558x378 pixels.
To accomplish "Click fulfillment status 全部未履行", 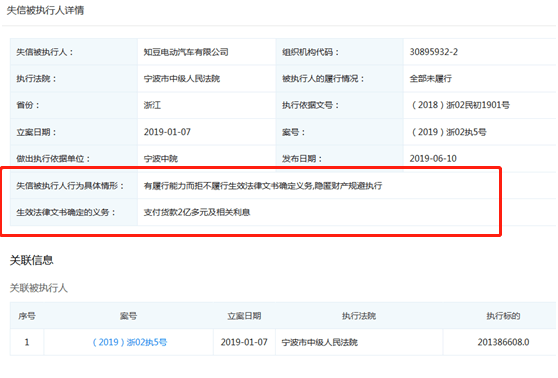I will point(431,78).
